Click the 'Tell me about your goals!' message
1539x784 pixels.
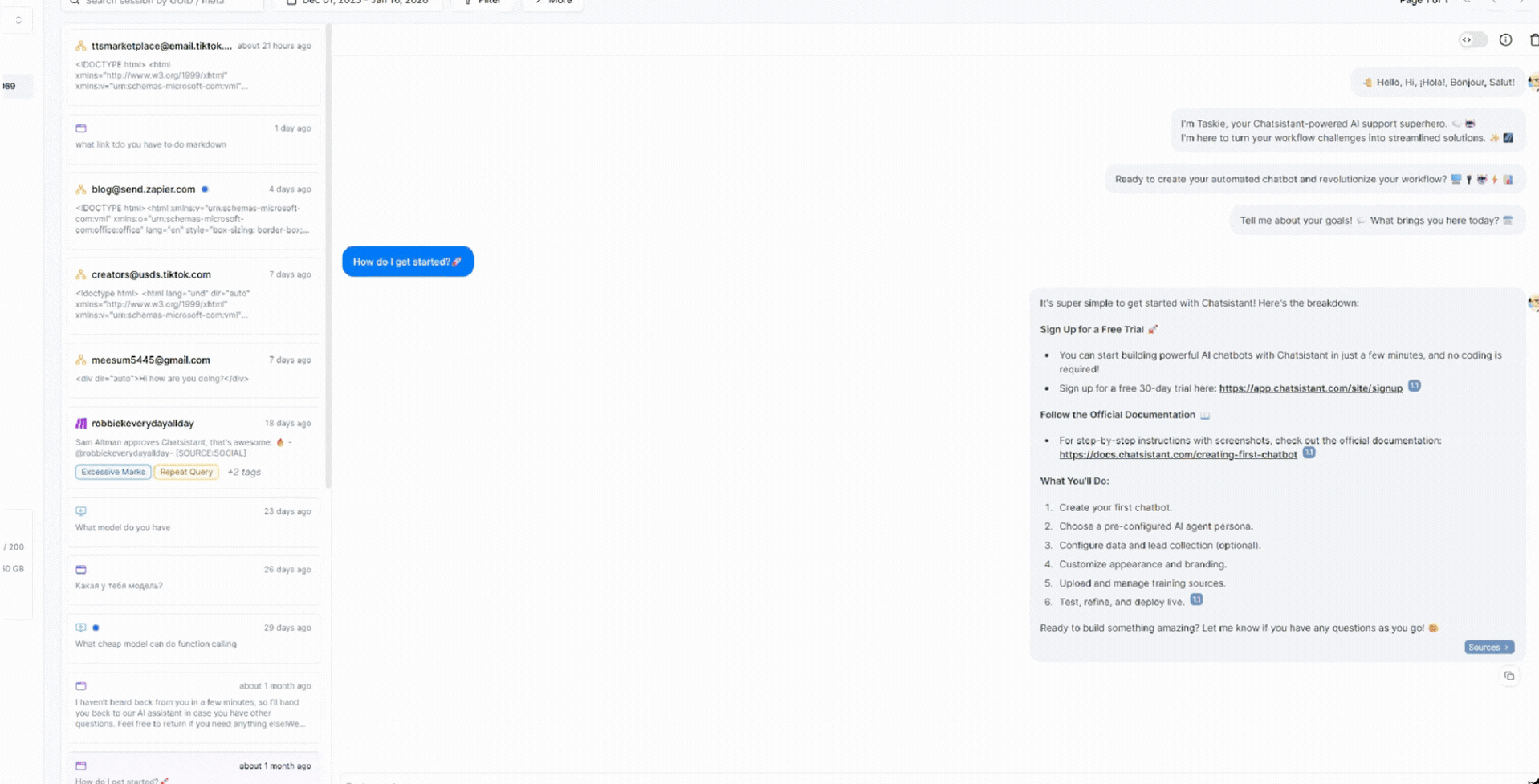(x=1377, y=221)
